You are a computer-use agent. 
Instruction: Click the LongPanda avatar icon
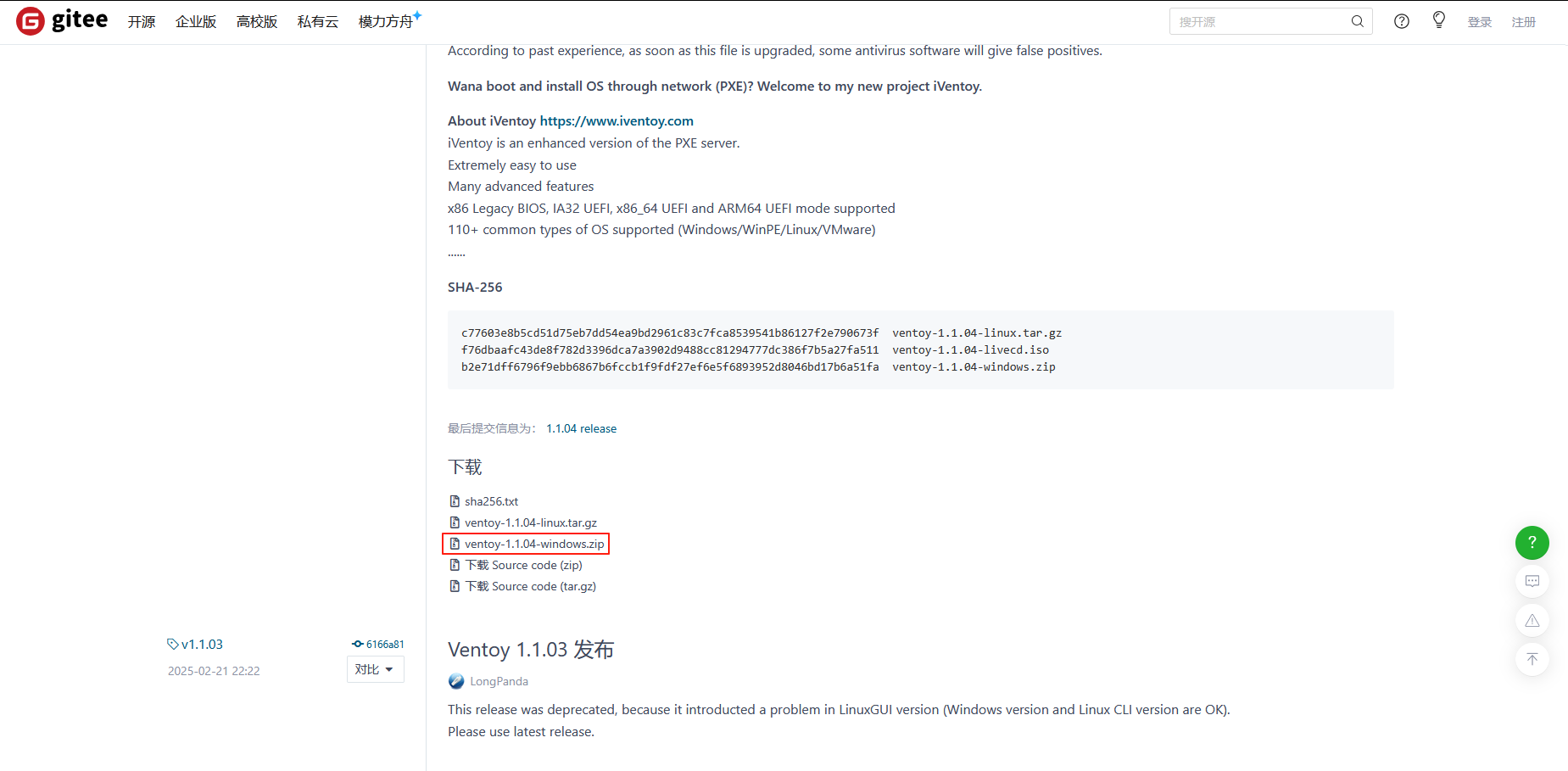pyautogui.click(x=456, y=681)
